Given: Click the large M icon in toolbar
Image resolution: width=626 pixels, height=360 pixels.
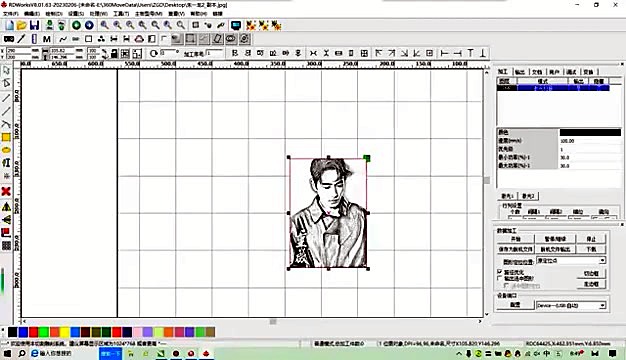Looking at the screenshot, I should click(47, 39).
